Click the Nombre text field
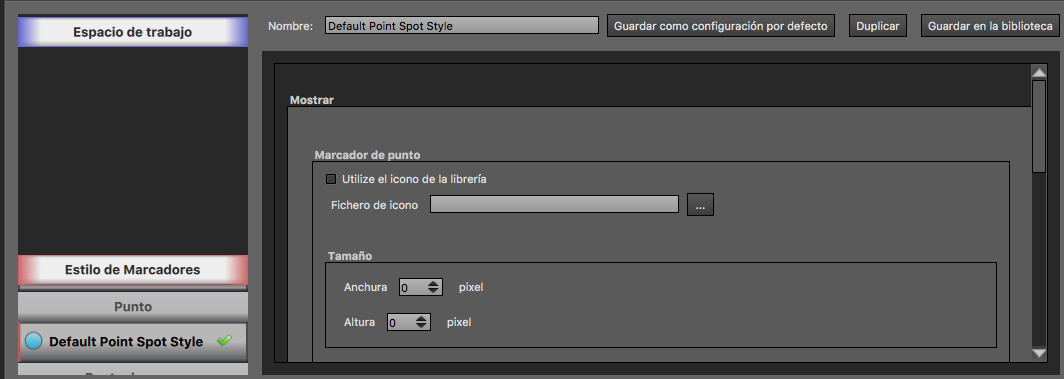 pos(461,26)
